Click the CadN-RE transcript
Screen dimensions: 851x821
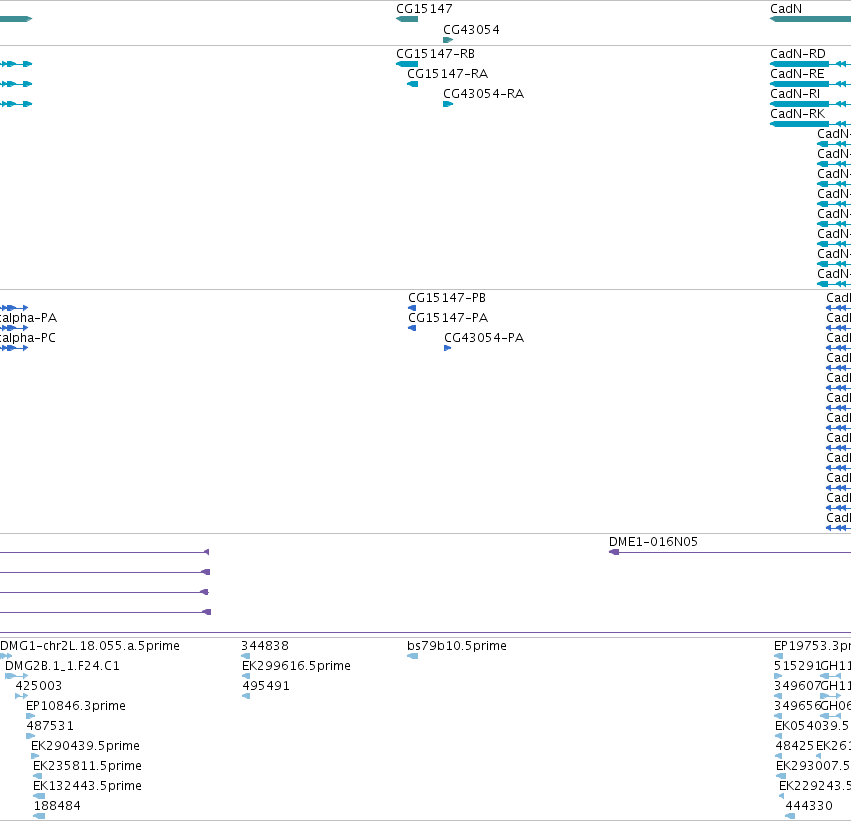click(x=797, y=74)
